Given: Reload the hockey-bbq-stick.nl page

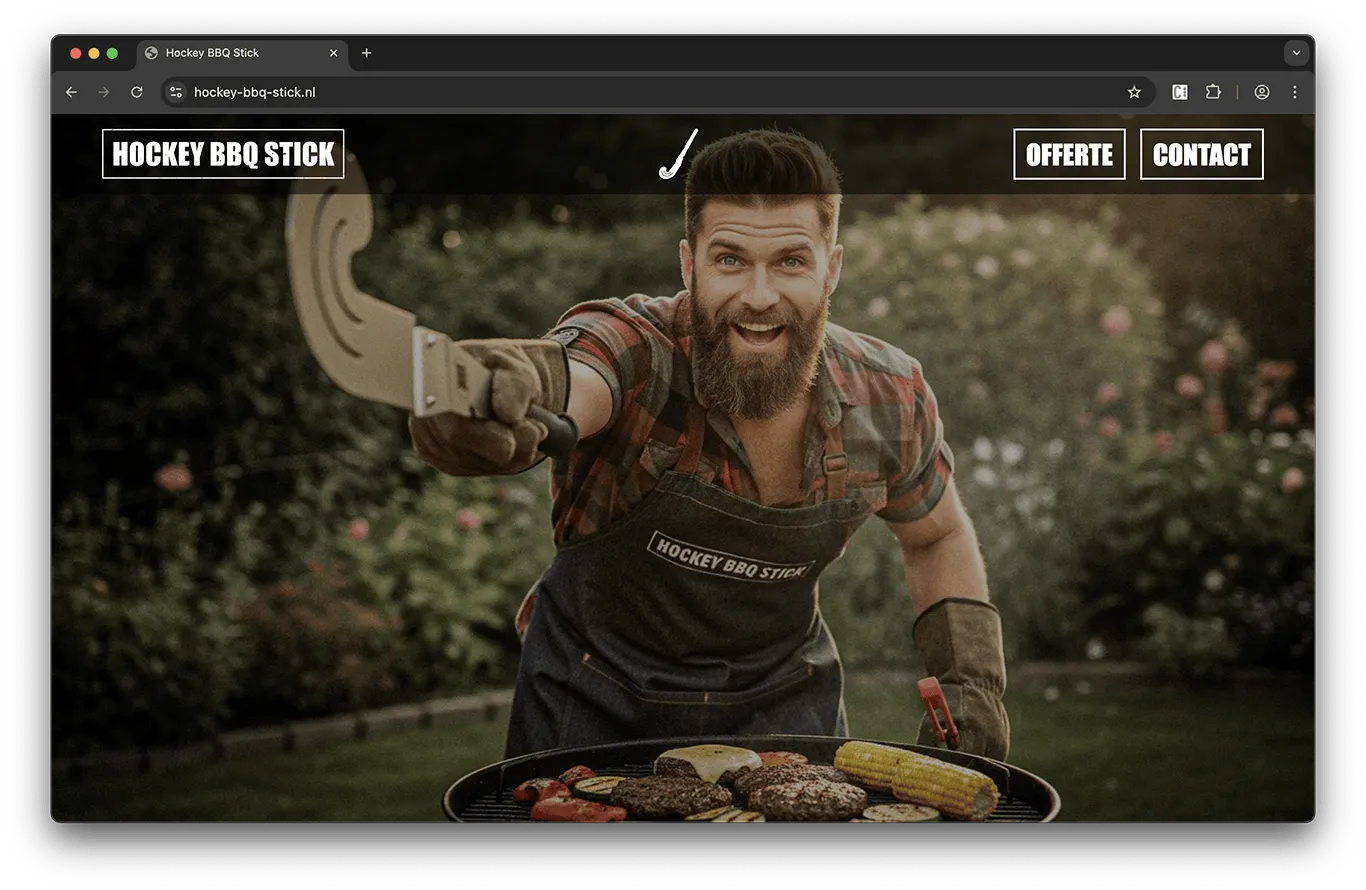Looking at the screenshot, I should (x=137, y=92).
